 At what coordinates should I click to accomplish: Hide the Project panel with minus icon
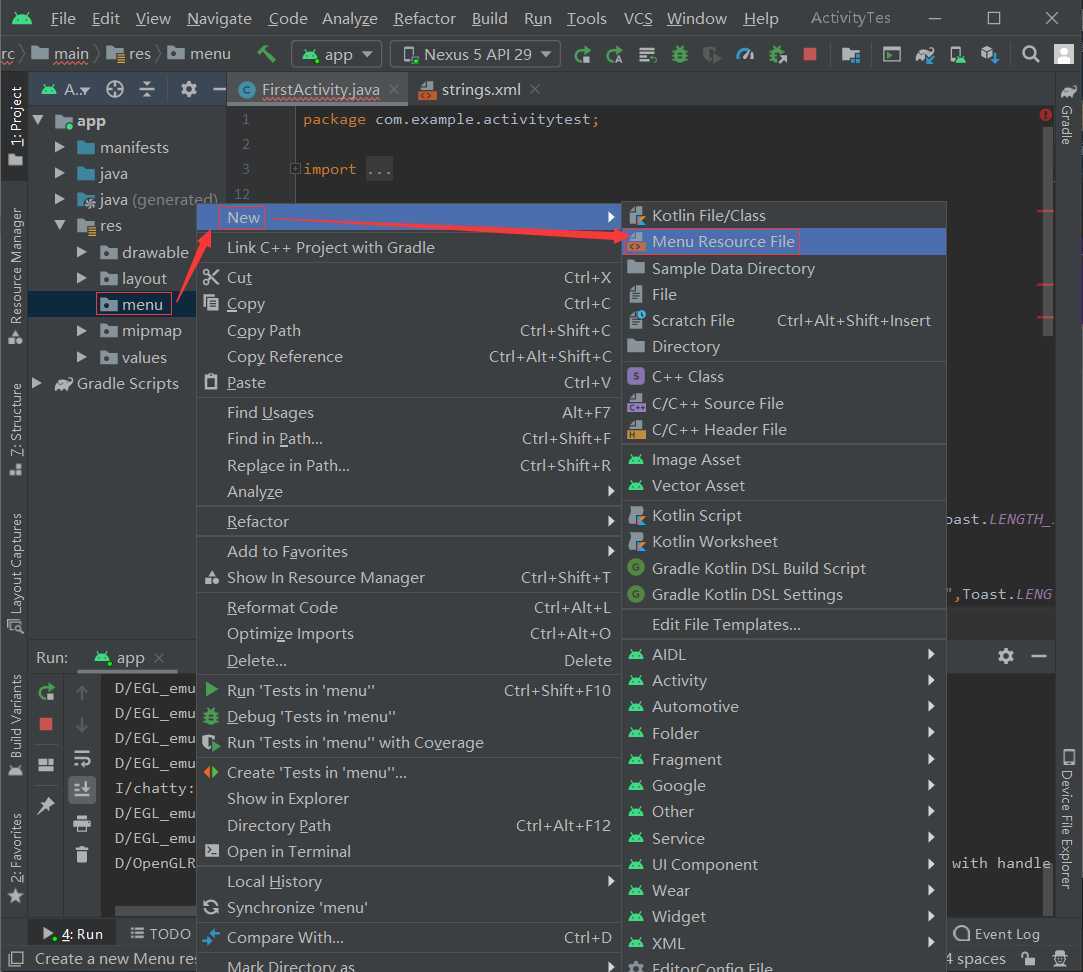click(x=218, y=89)
